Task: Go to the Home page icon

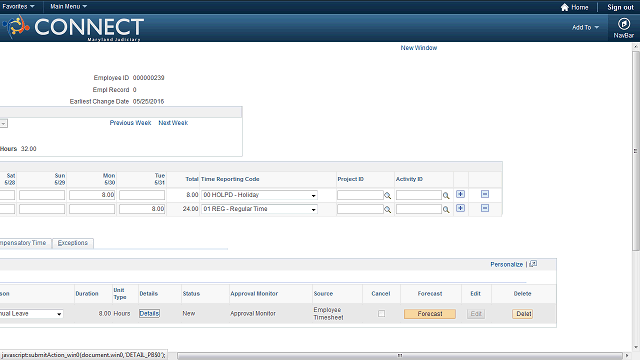Action: pos(564,7)
